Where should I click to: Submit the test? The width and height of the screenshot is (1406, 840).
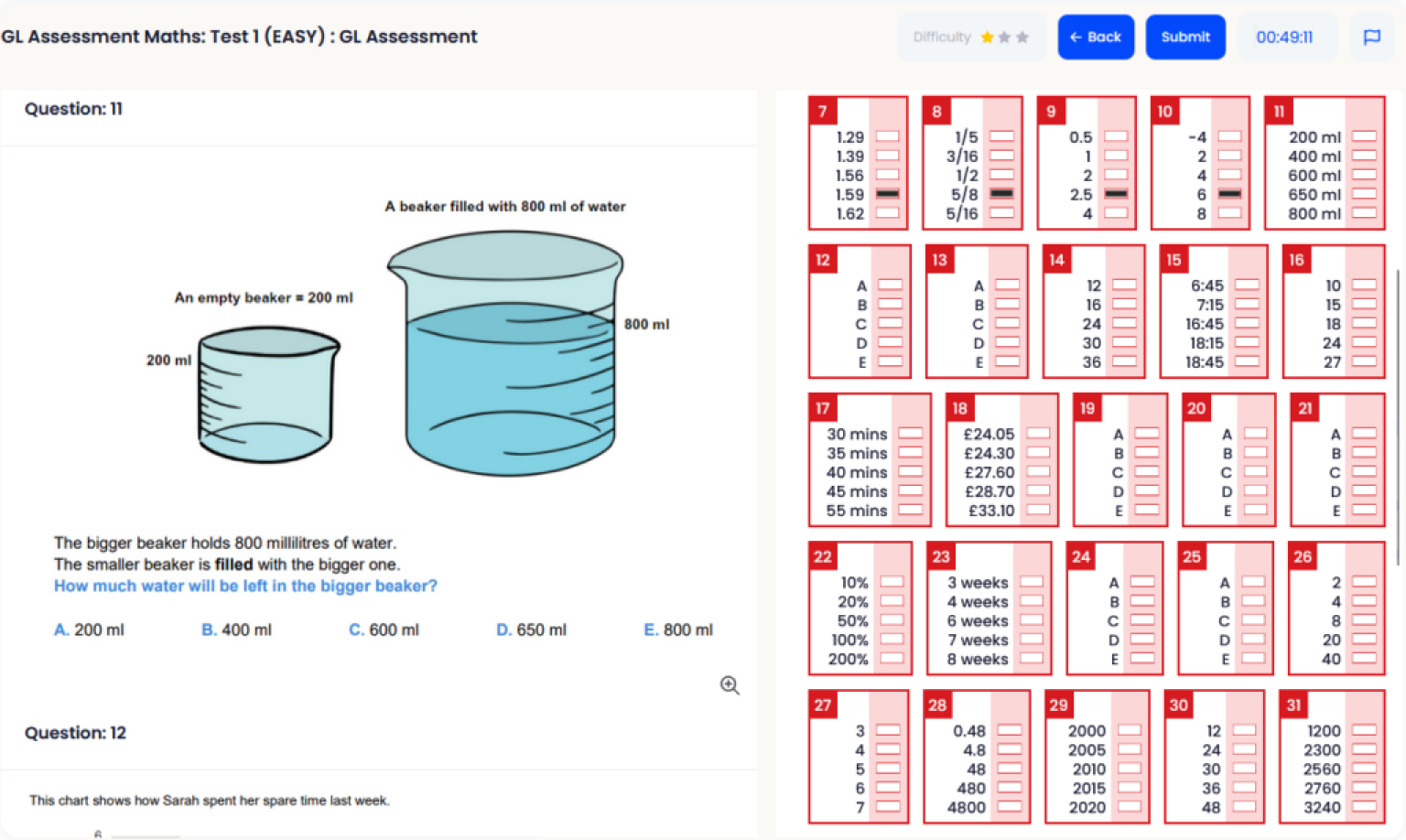[x=1185, y=37]
